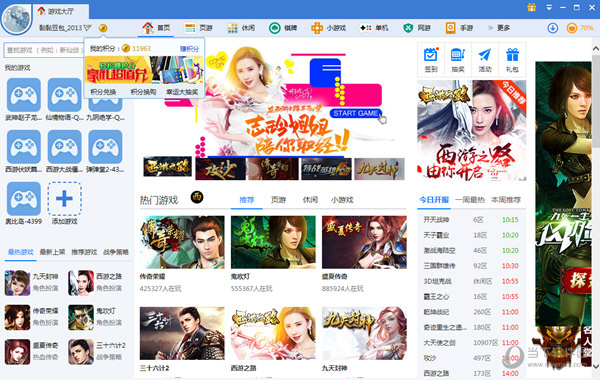Click 盛夏传奇 in sidebar hot list
Image resolution: width=600 pixels, height=380 pixels.
click(32, 351)
